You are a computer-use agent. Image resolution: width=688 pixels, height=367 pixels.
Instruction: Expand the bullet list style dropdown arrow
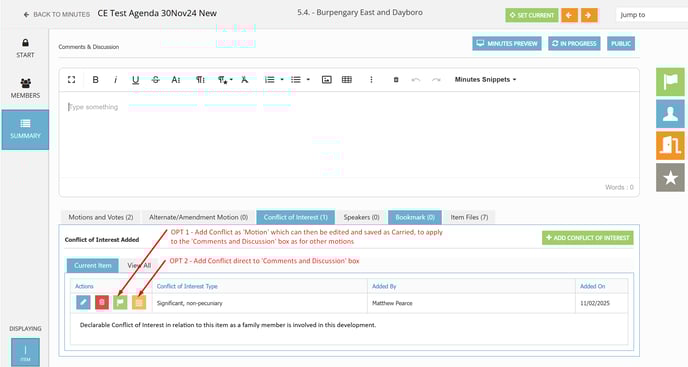pos(308,79)
